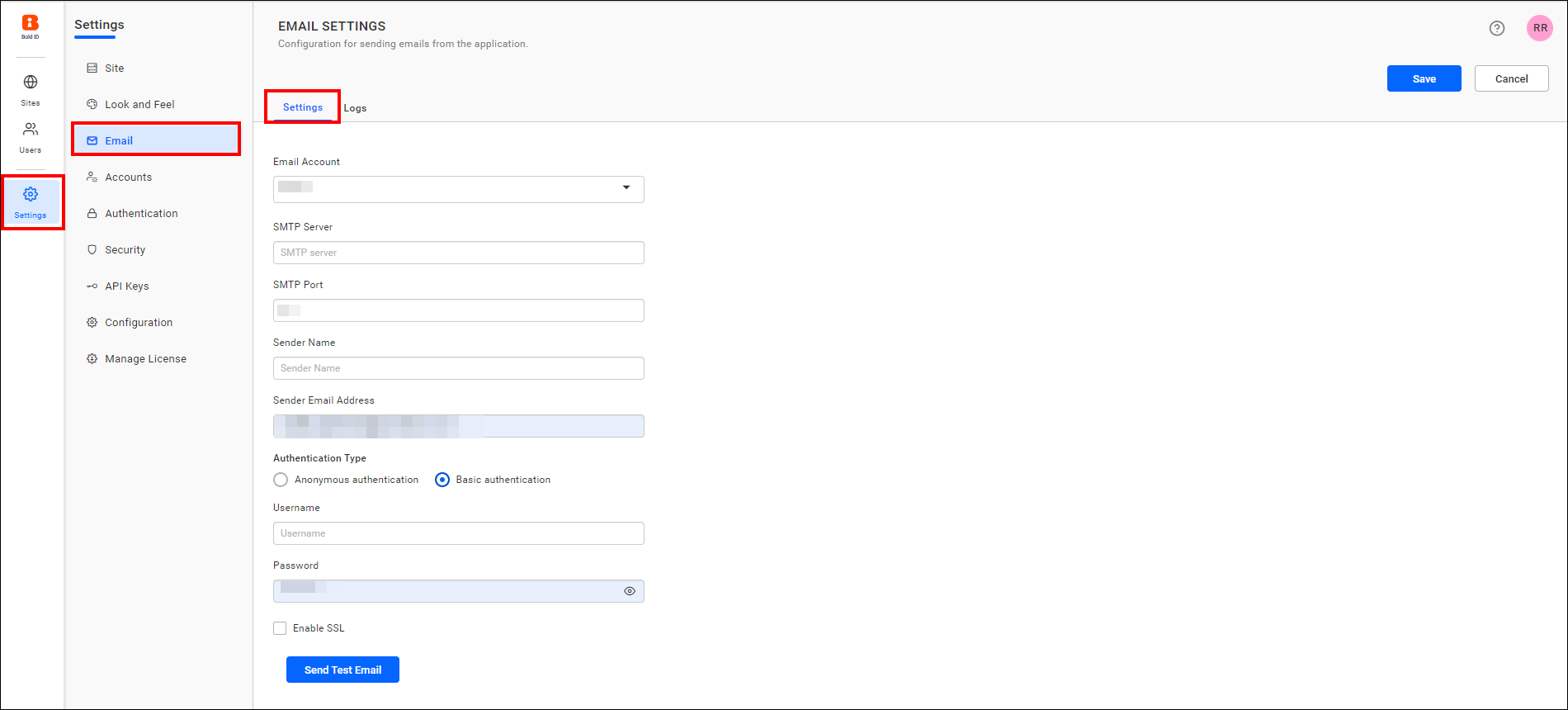Click the Site menu icon
The height and width of the screenshot is (710, 1568).
92,69
